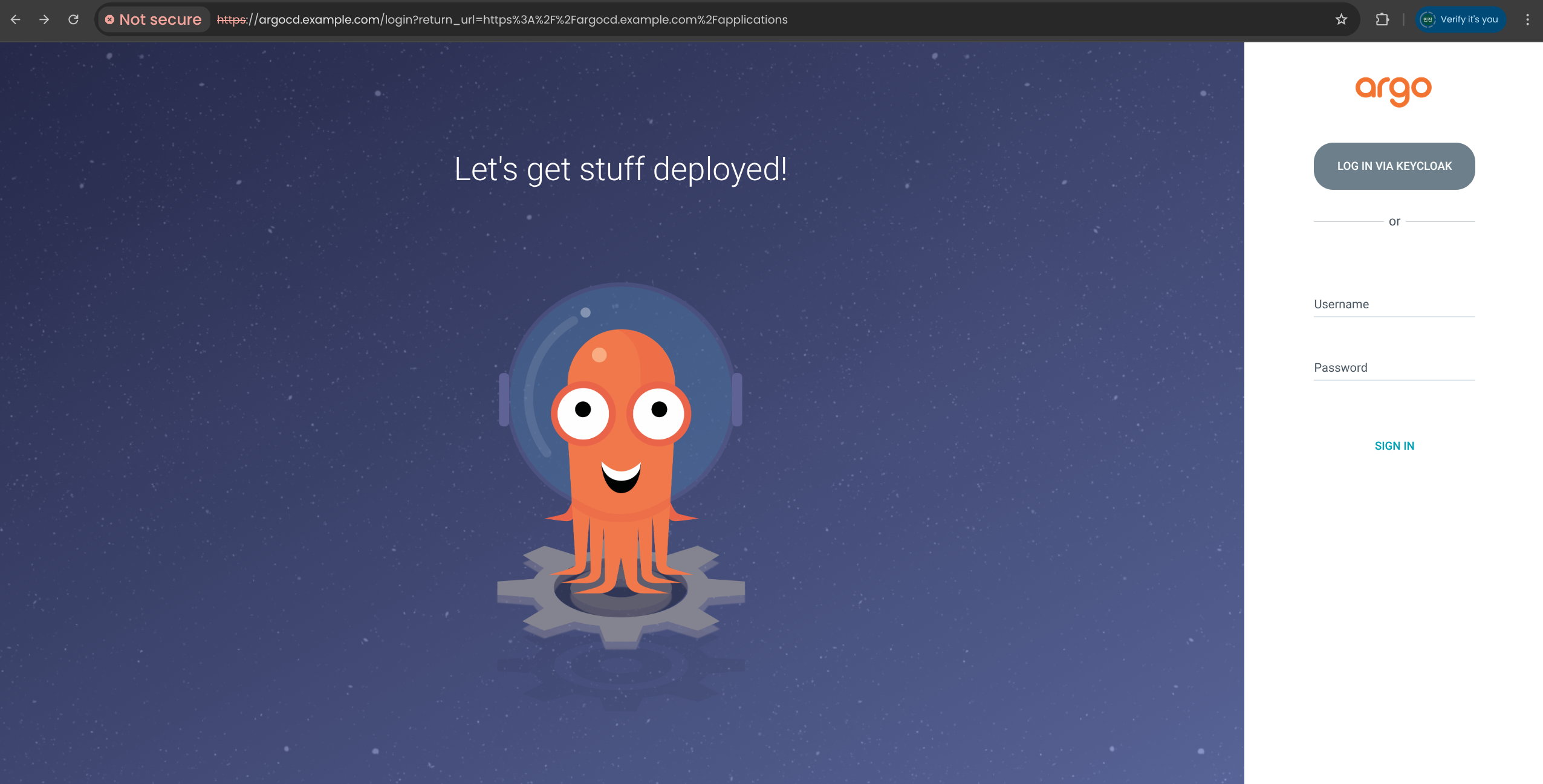
Task: Open the extensions puzzle icon
Action: point(1382,19)
